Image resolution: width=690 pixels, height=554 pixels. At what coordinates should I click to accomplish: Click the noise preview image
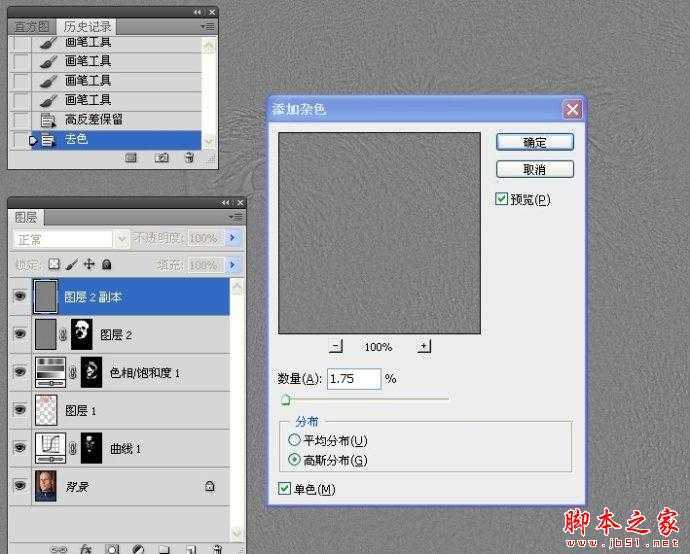[379, 233]
